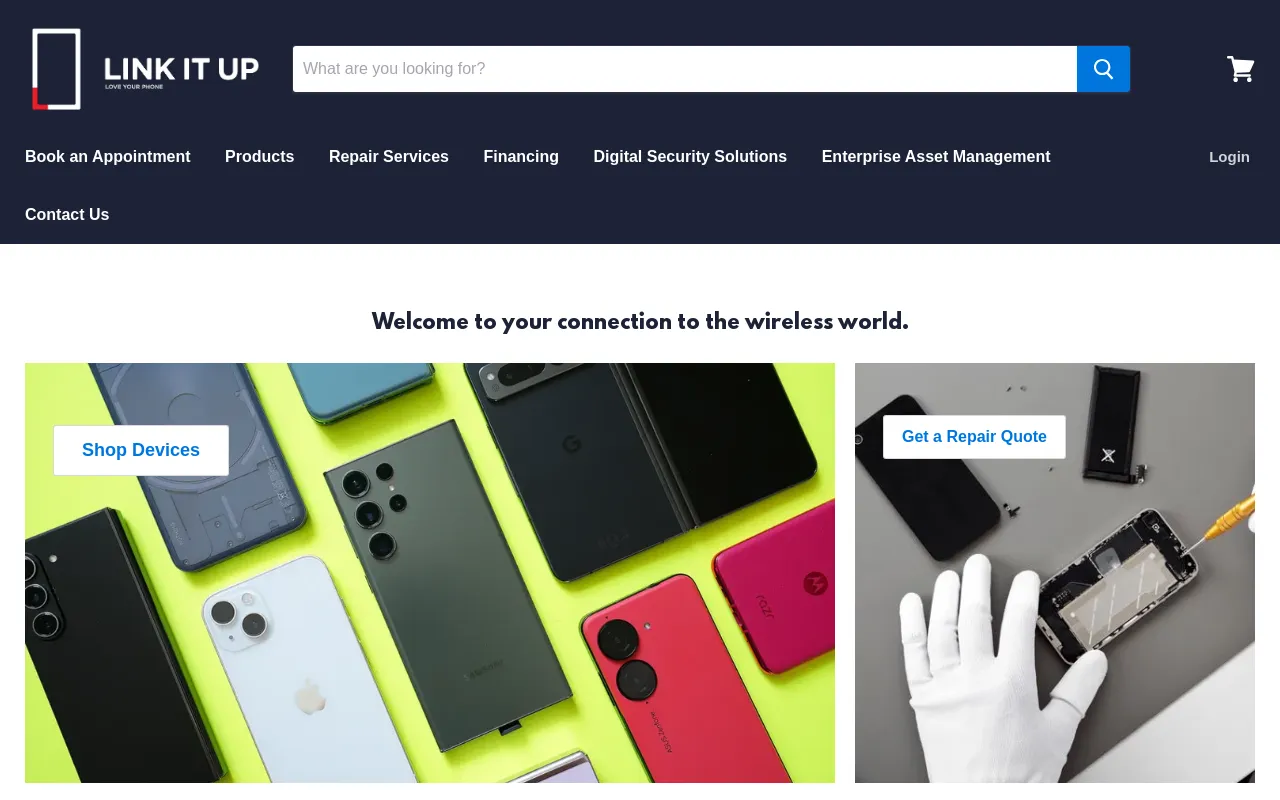Click the Login link
The width and height of the screenshot is (1280, 800).
[1229, 157]
